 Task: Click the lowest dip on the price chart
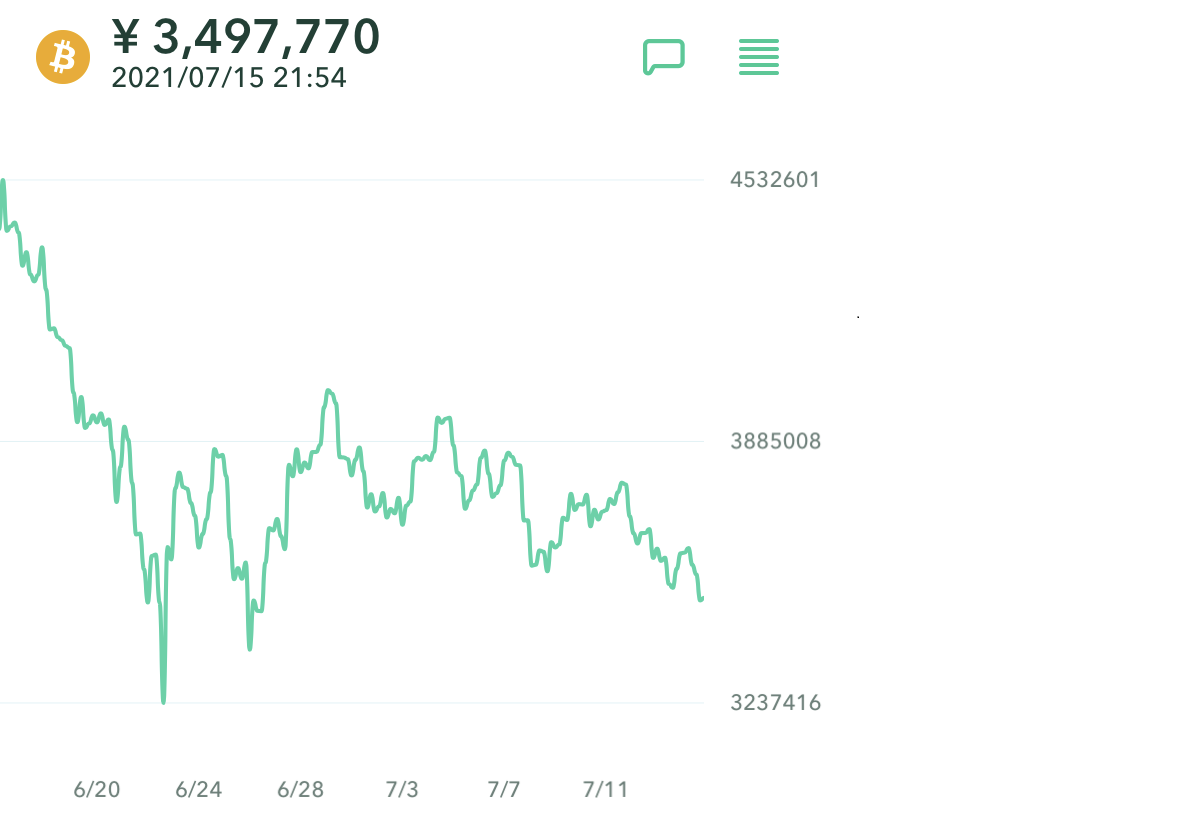[x=163, y=700]
